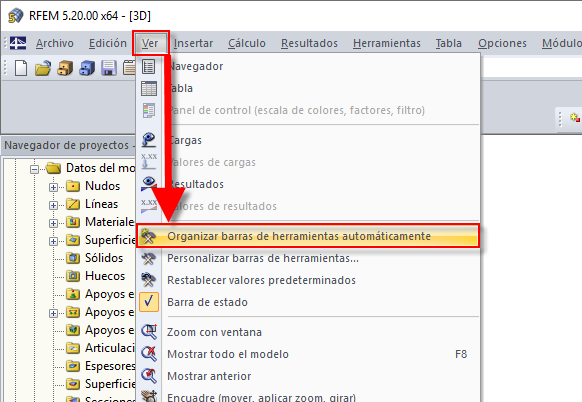Open the Herramientas menu
The height and width of the screenshot is (402, 582).
tap(387, 43)
